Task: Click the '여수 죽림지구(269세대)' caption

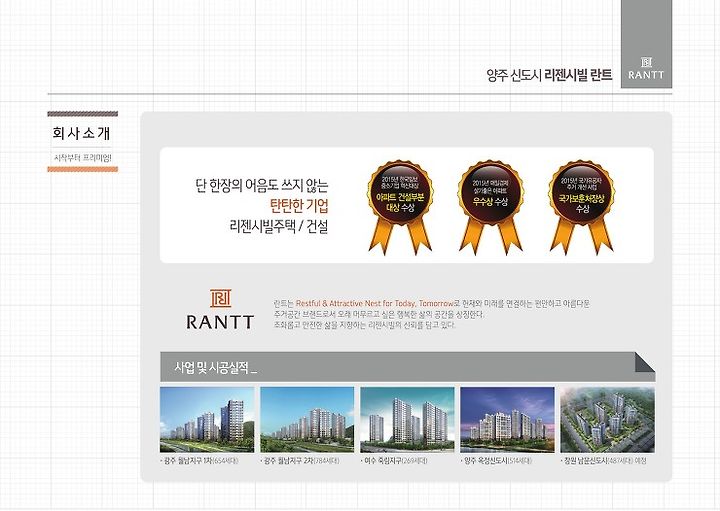Action: coord(394,460)
